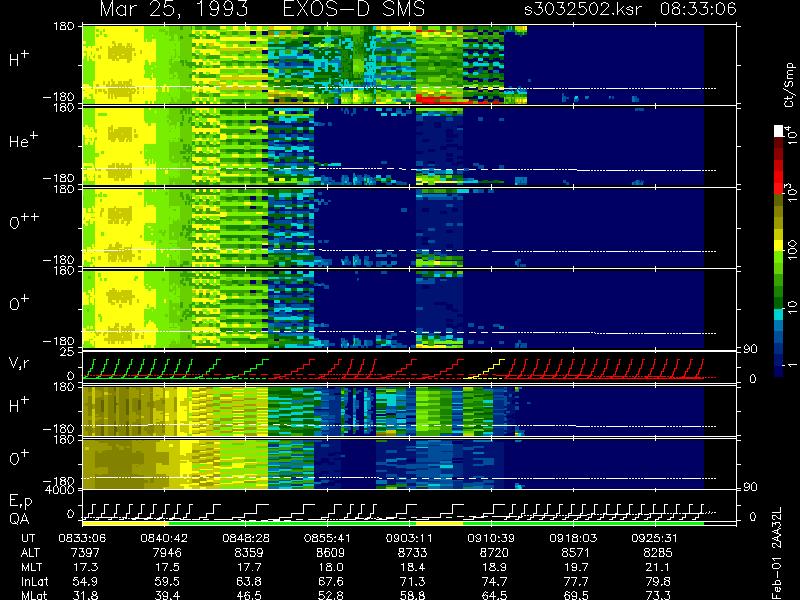Click altitude value '8609'
This screenshot has width=800, height=600.
pyautogui.click(x=331, y=553)
